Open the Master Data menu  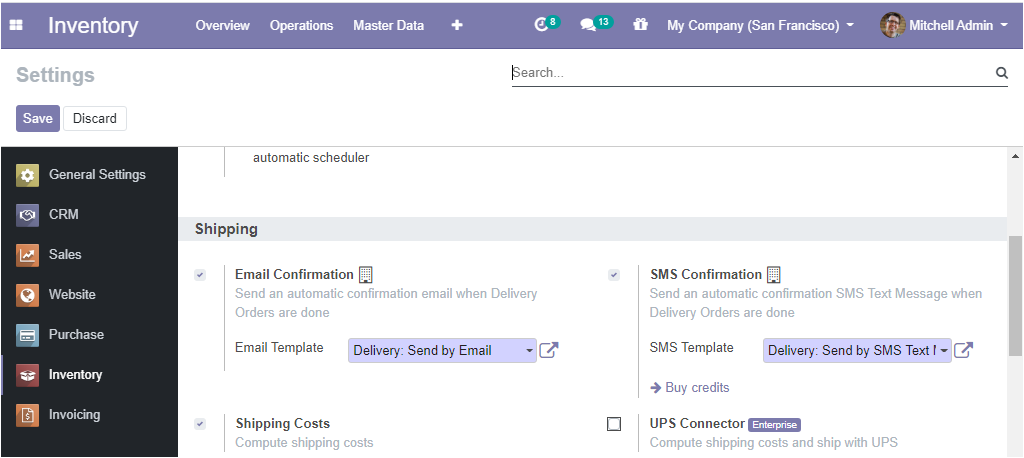click(x=389, y=25)
